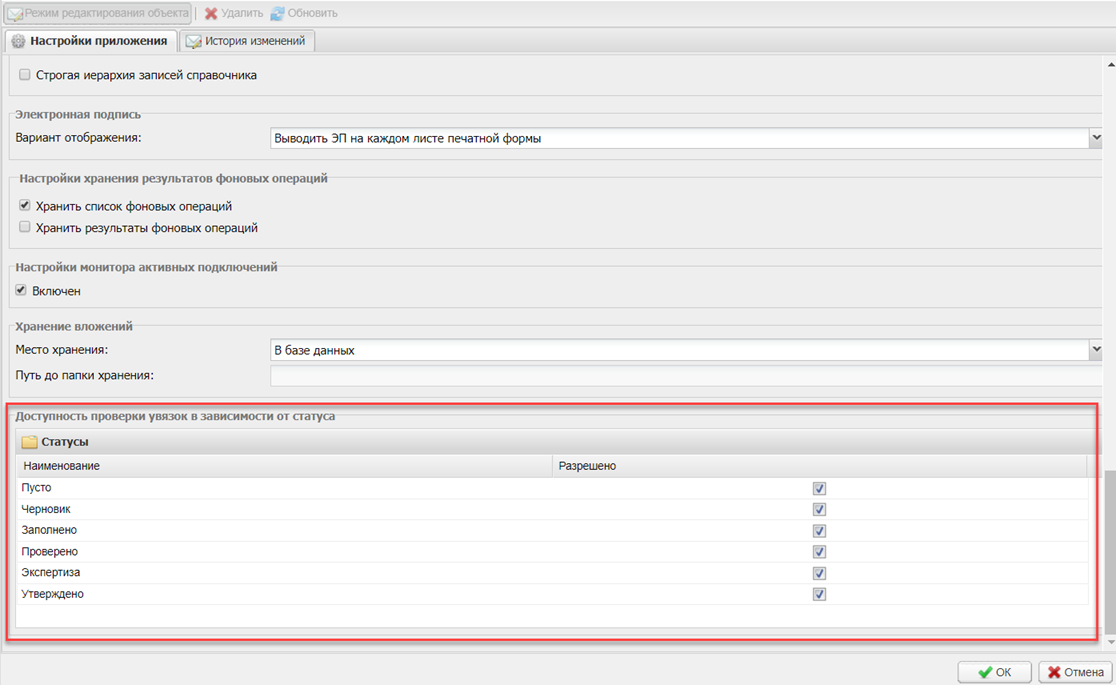Click the red X Удалить icon
Image resolution: width=1116 pixels, height=685 pixels.
click(x=211, y=13)
